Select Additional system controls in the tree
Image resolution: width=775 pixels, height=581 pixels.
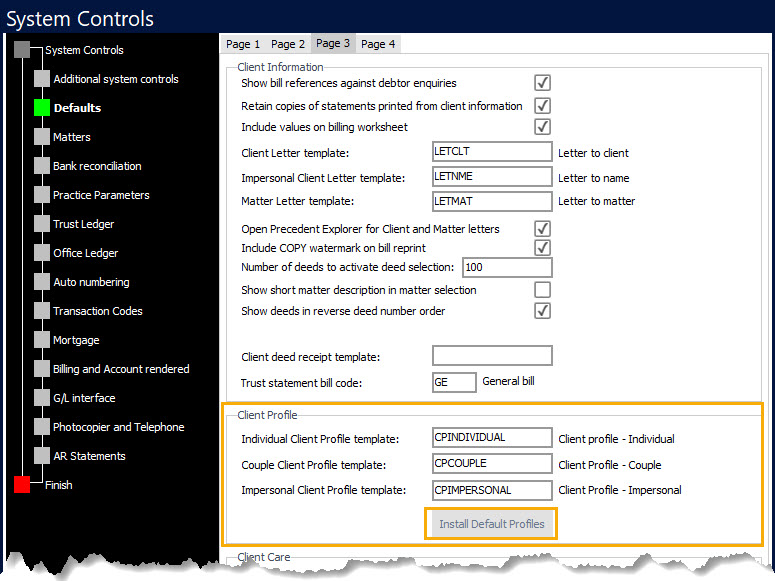point(116,79)
